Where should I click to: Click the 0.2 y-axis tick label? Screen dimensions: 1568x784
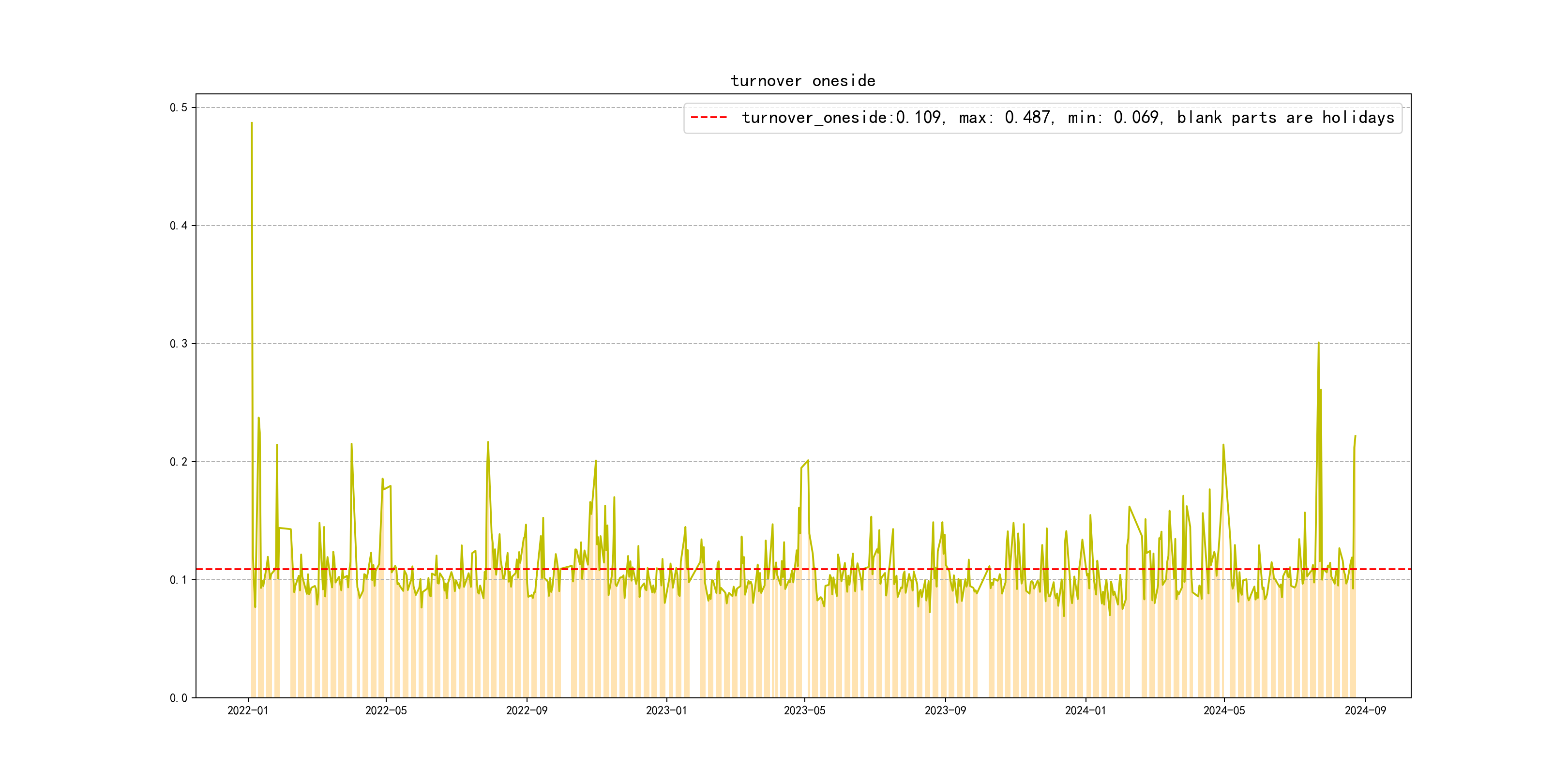point(179,462)
